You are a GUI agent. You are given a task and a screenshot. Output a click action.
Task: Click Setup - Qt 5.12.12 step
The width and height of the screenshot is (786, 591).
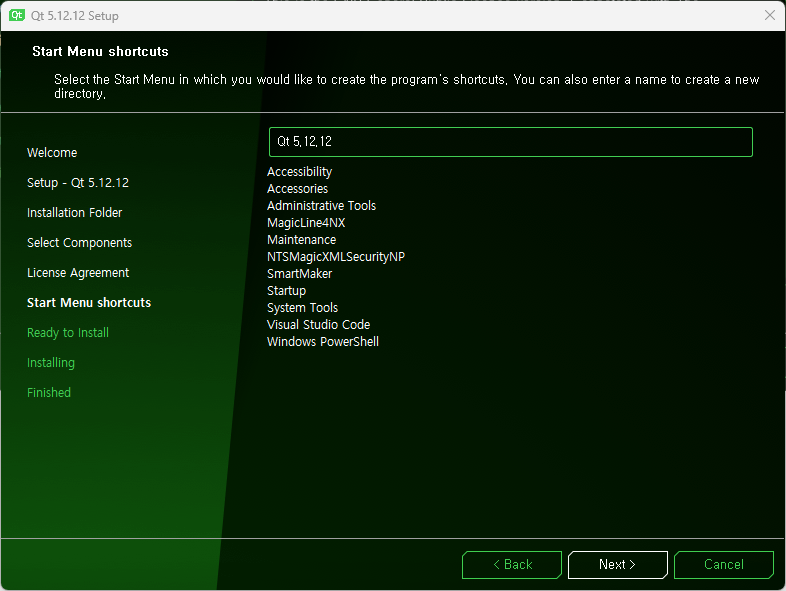pos(78,183)
